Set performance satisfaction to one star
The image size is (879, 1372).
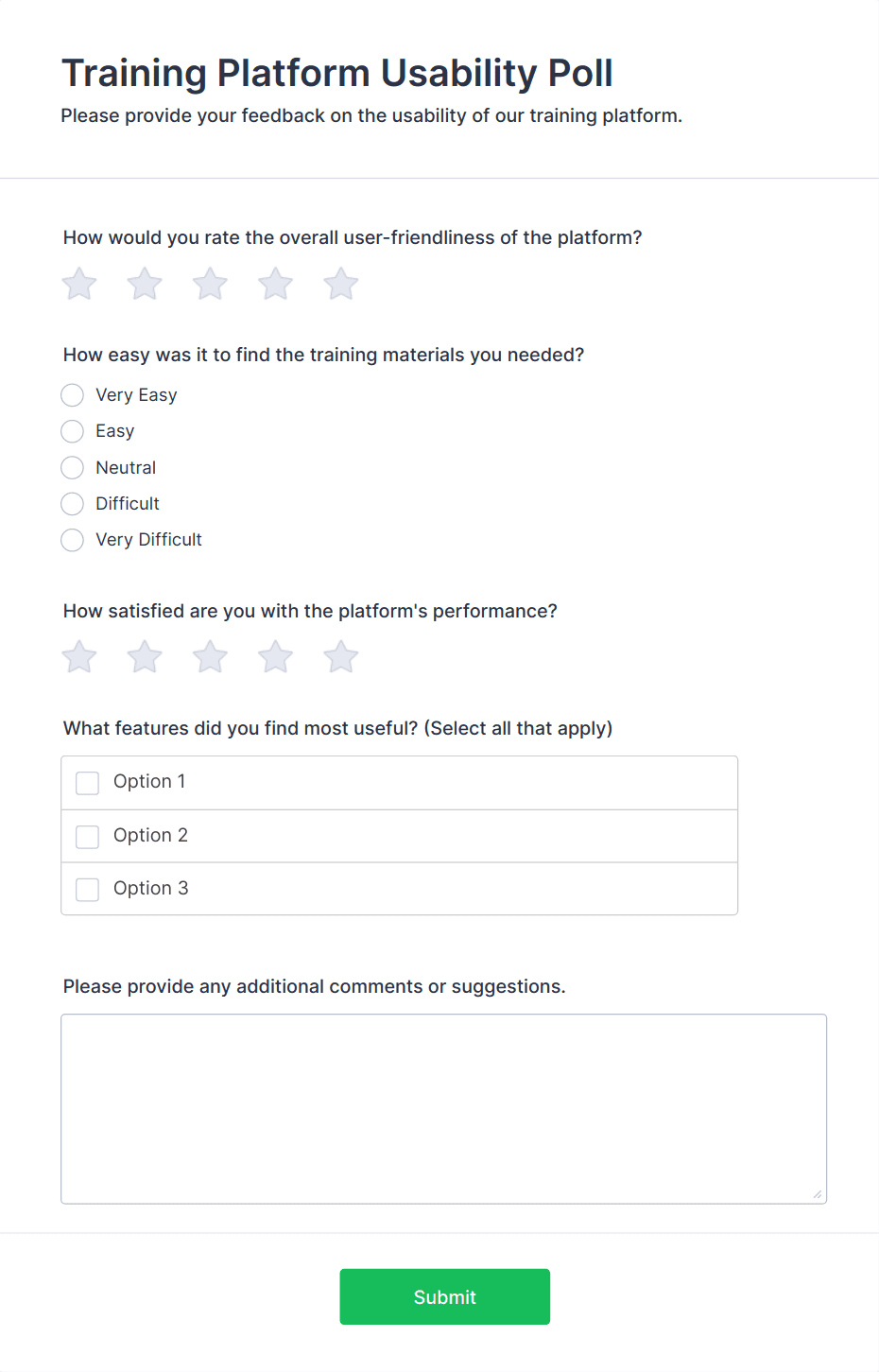79,657
